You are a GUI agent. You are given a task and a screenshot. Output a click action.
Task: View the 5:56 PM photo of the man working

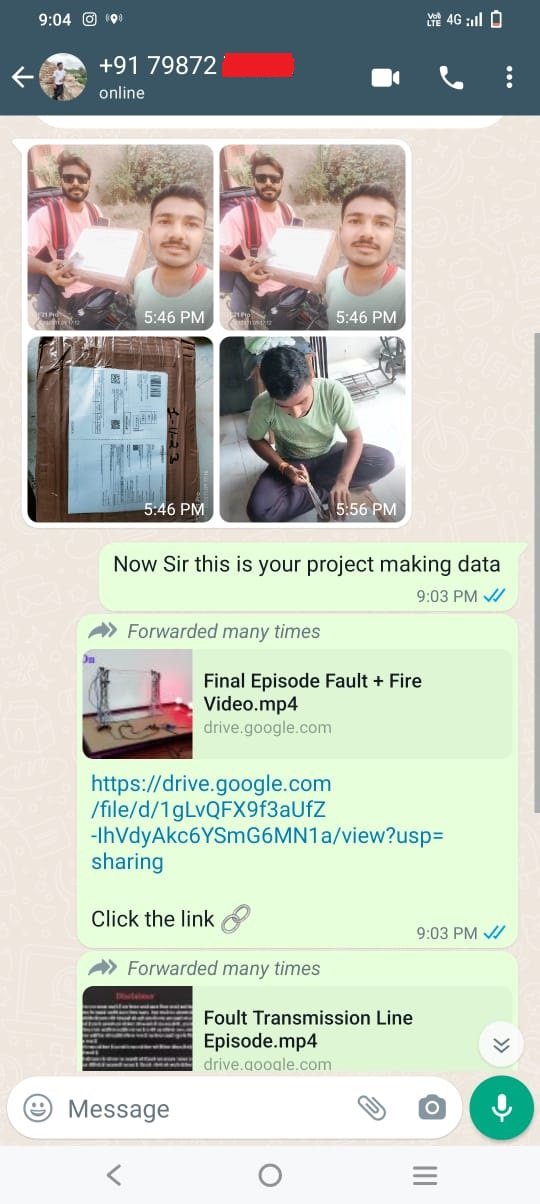pyautogui.click(x=312, y=429)
